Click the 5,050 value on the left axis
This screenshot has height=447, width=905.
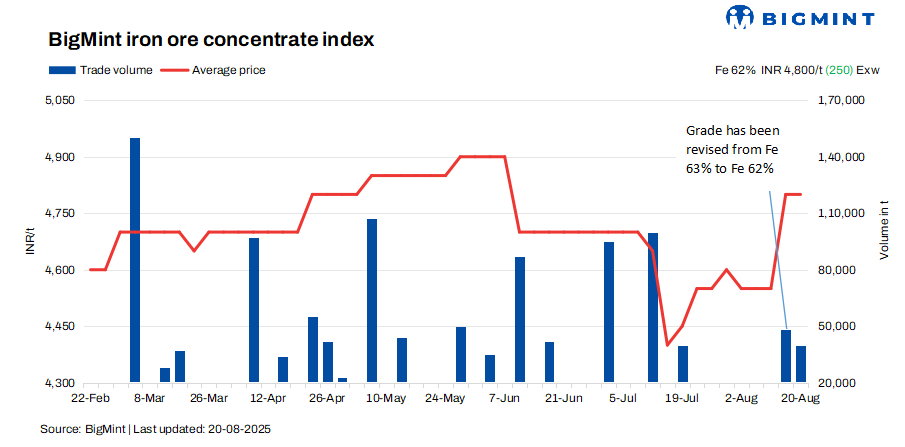(60, 101)
